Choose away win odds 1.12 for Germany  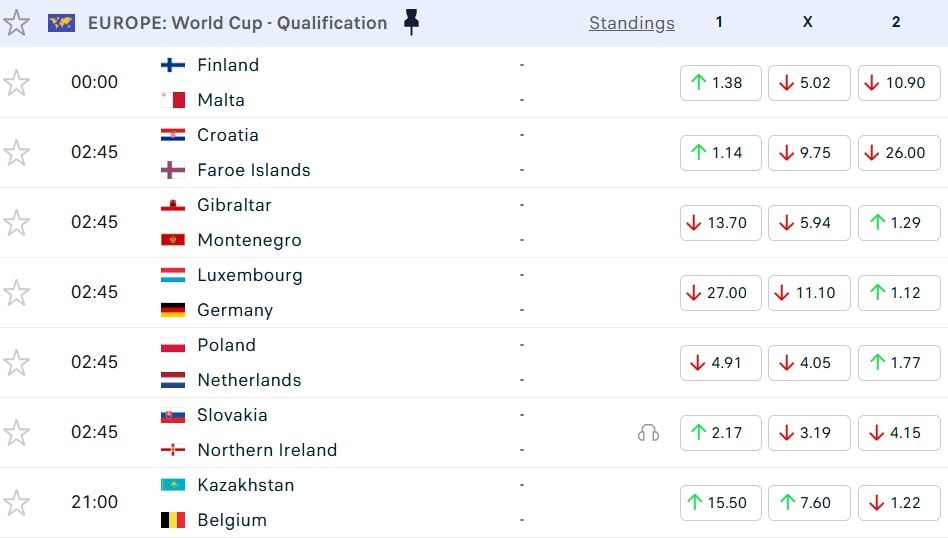pyautogui.click(x=898, y=293)
